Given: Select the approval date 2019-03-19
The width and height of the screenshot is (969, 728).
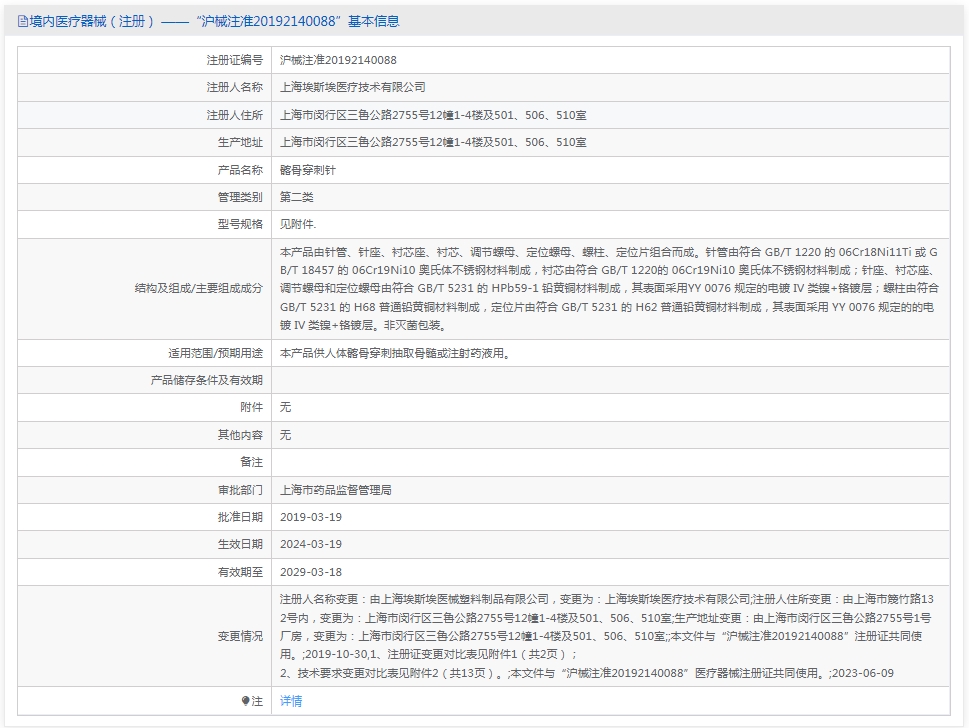Looking at the screenshot, I should [x=311, y=517].
